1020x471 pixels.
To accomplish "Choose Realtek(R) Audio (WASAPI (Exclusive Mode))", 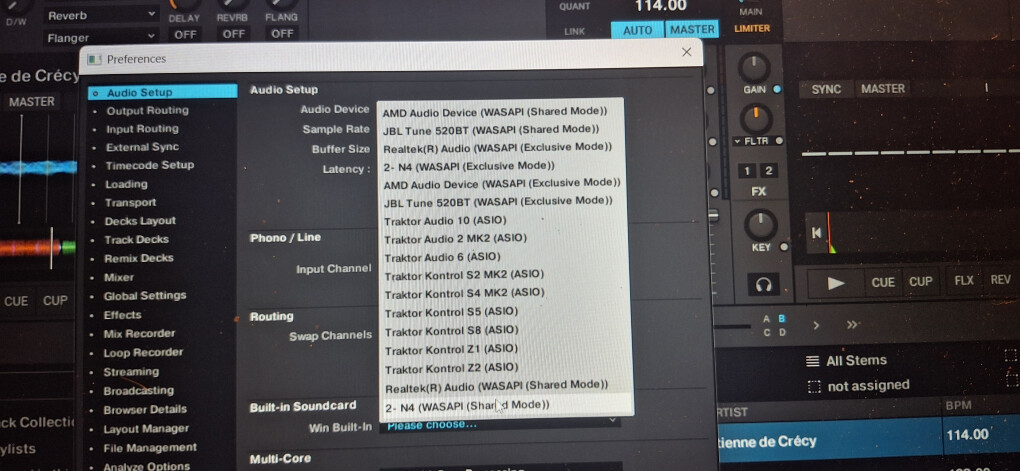I will pyautogui.click(x=497, y=147).
